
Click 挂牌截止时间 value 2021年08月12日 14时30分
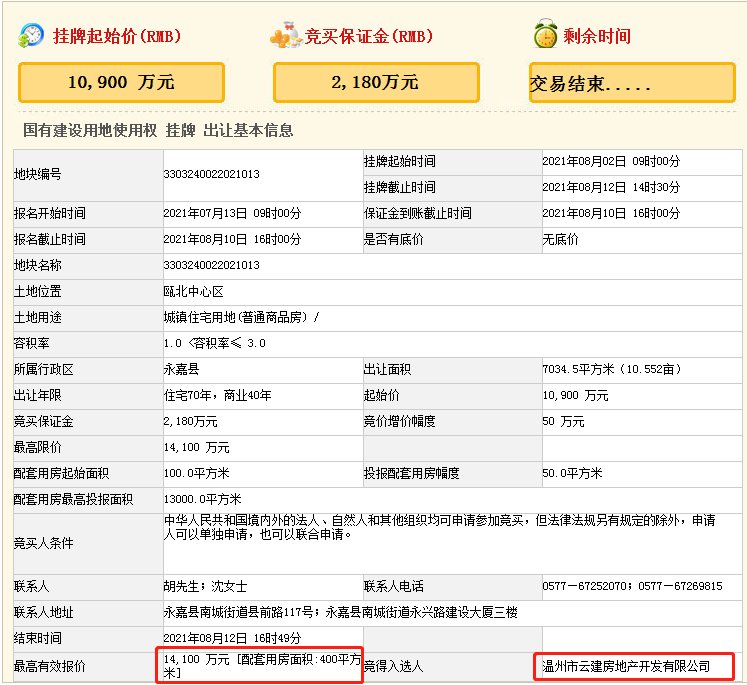[611, 187]
